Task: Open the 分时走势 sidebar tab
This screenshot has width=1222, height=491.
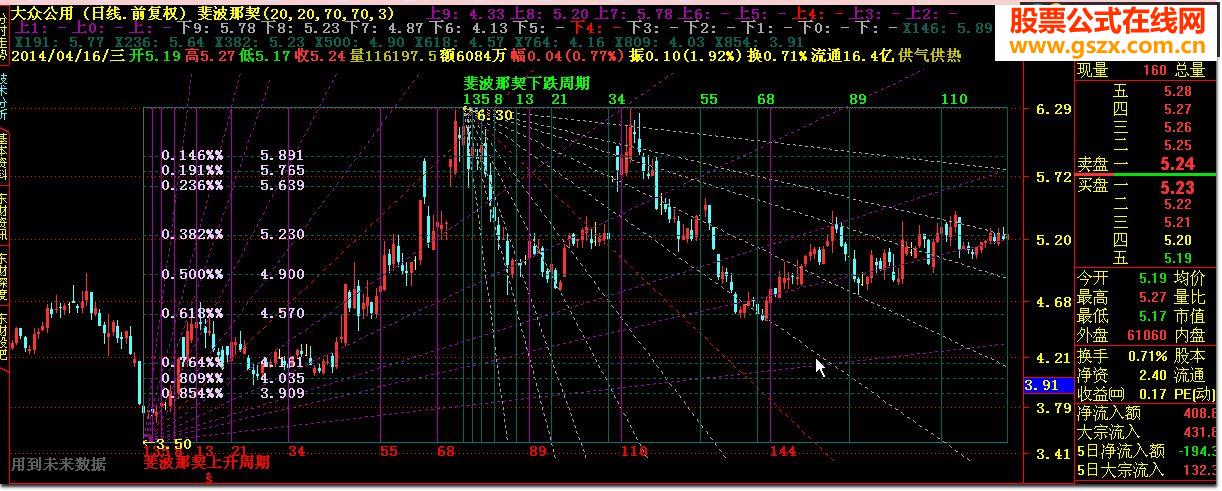Action: (4, 36)
